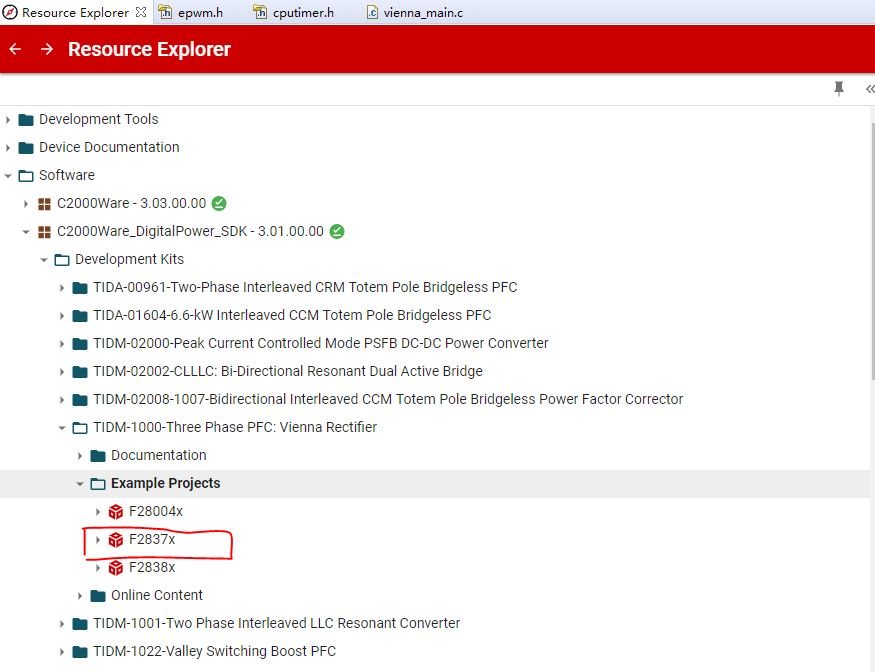The image size is (875, 672).
Task: Expand TIDA-00961 Totem Pole PFC node
Action: point(61,287)
